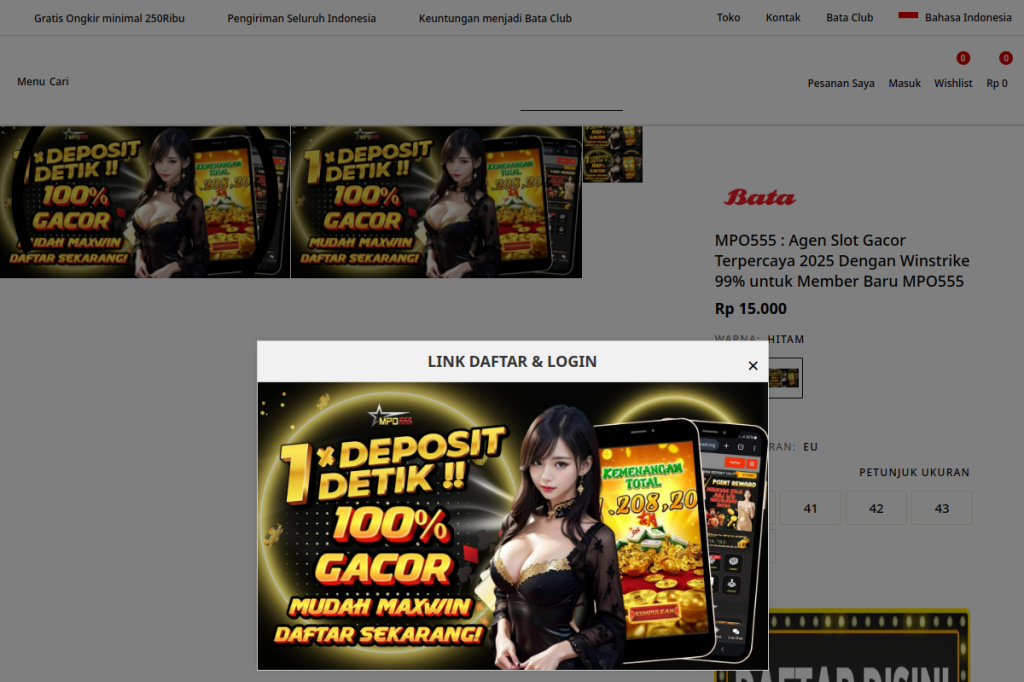Viewport: 1024px width, 682px height.
Task: Close the LINK DAFTAR & LOGIN popup
Action: coord(752,366)
